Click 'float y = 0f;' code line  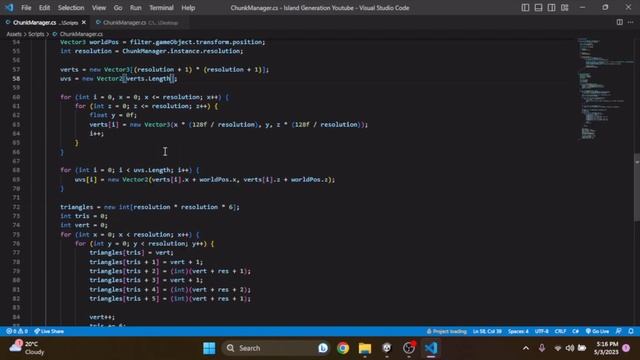(113, 115)
